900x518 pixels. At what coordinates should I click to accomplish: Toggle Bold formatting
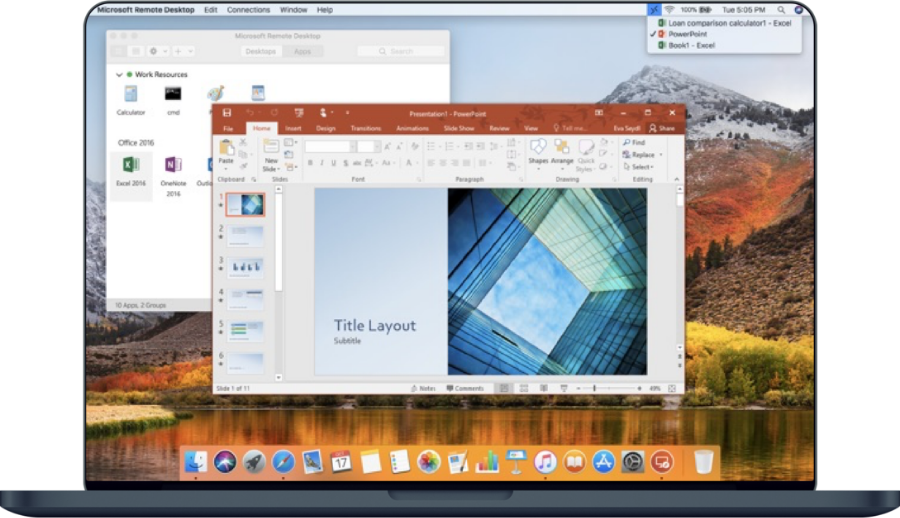[310, 163]
